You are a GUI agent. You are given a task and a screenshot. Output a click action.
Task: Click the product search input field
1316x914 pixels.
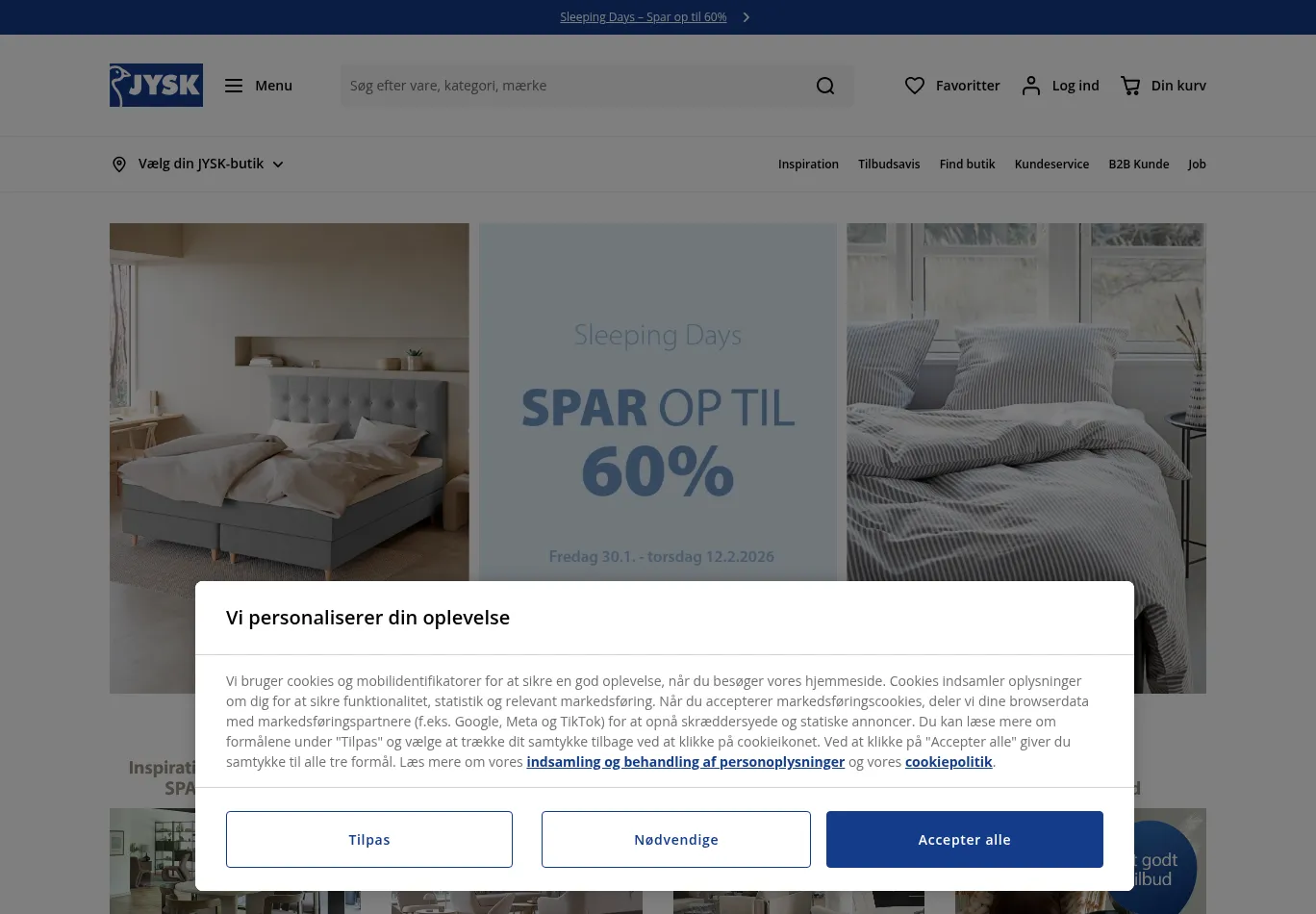[x=573, y=86]
